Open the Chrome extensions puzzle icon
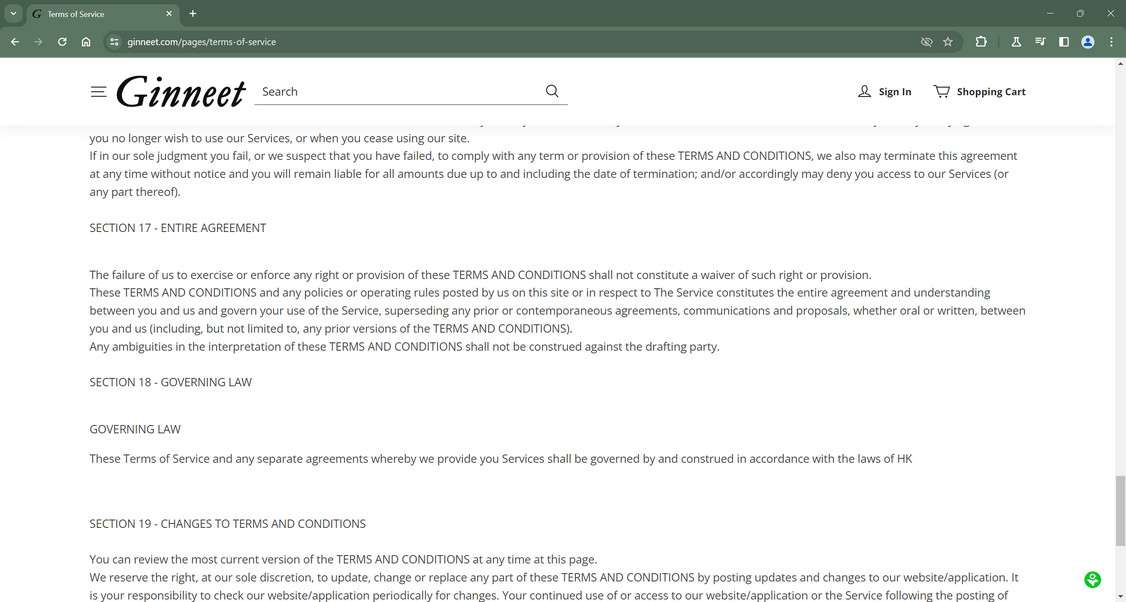The width and height of the screenshot is (1126, 602). click(981, 42)
